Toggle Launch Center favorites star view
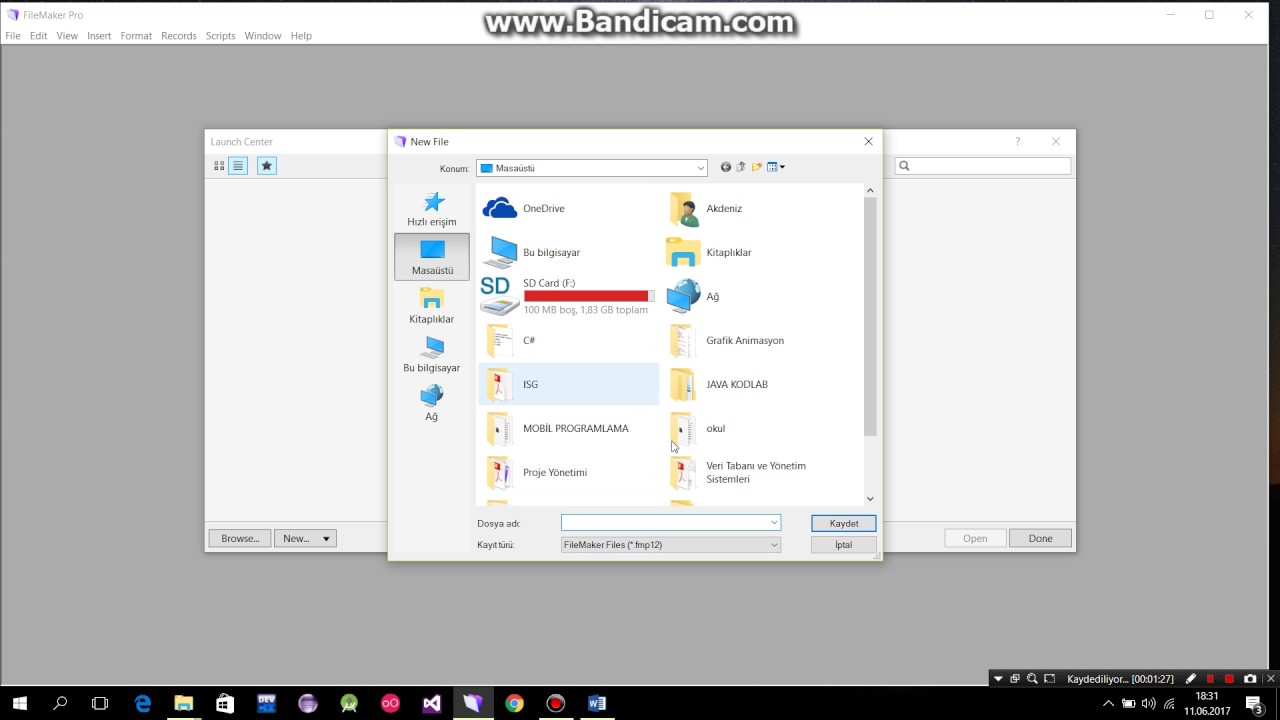The width and height of the screenshot is (1280, 720). click(x=266, y=166)
